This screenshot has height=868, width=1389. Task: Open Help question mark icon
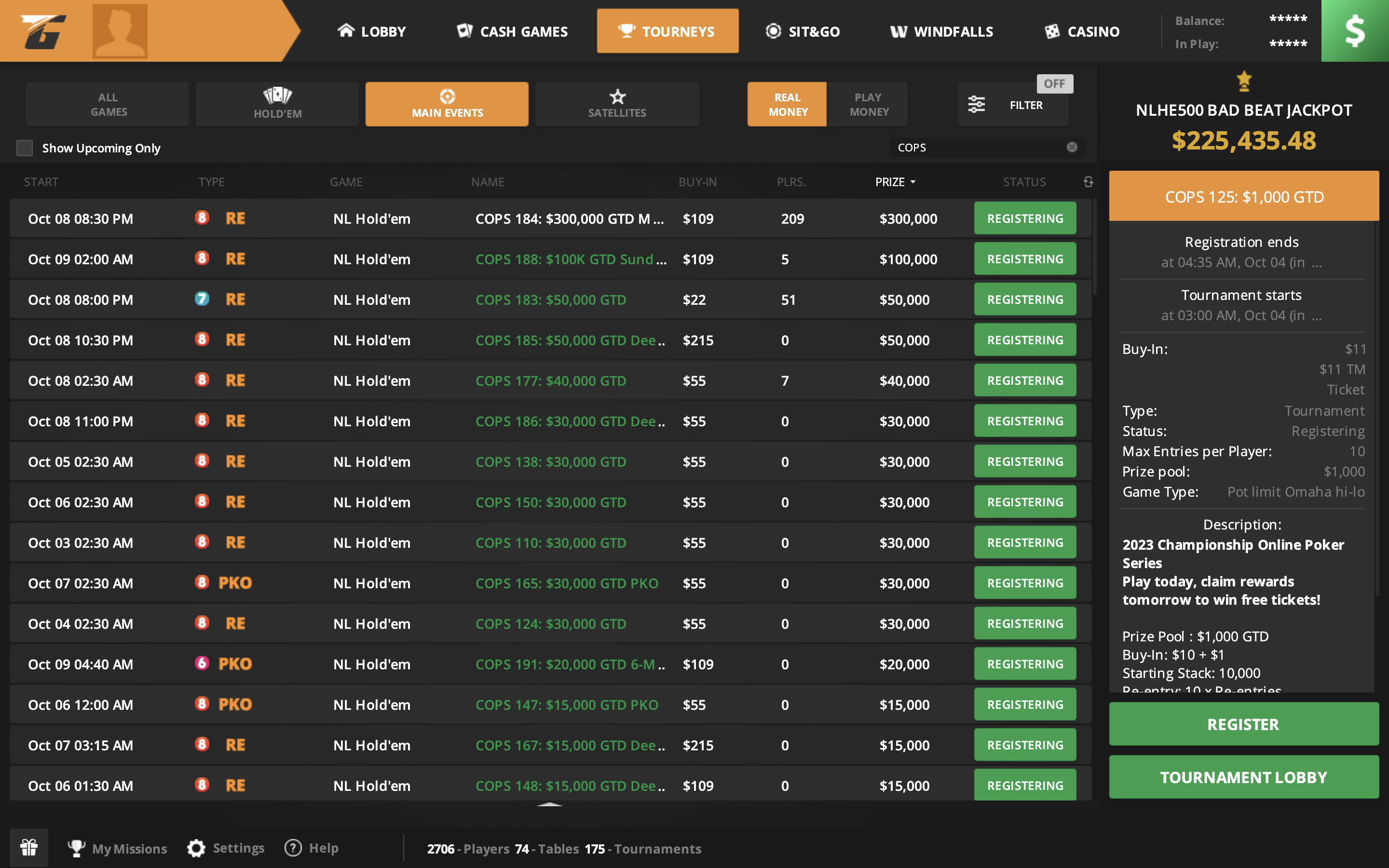tap(293, 848)
